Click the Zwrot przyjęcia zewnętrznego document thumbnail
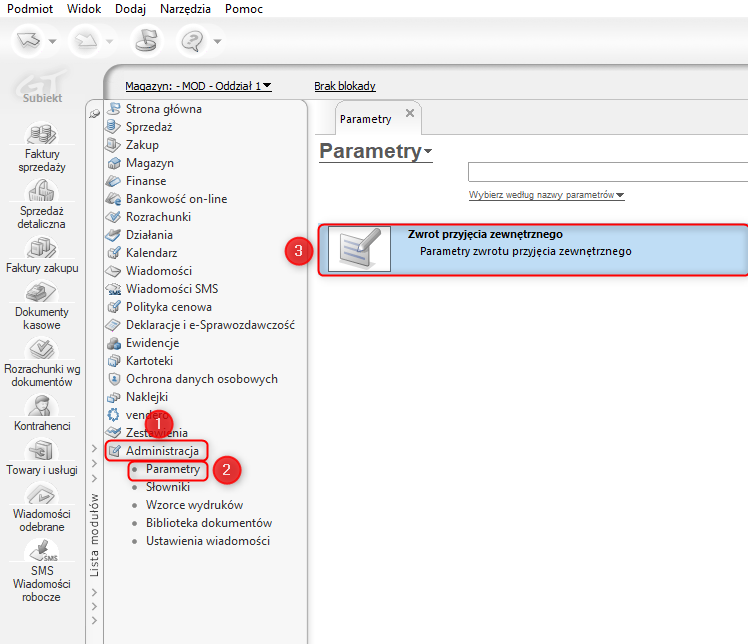The height and width of the screenshot is (644, 748). click(359, 249)
